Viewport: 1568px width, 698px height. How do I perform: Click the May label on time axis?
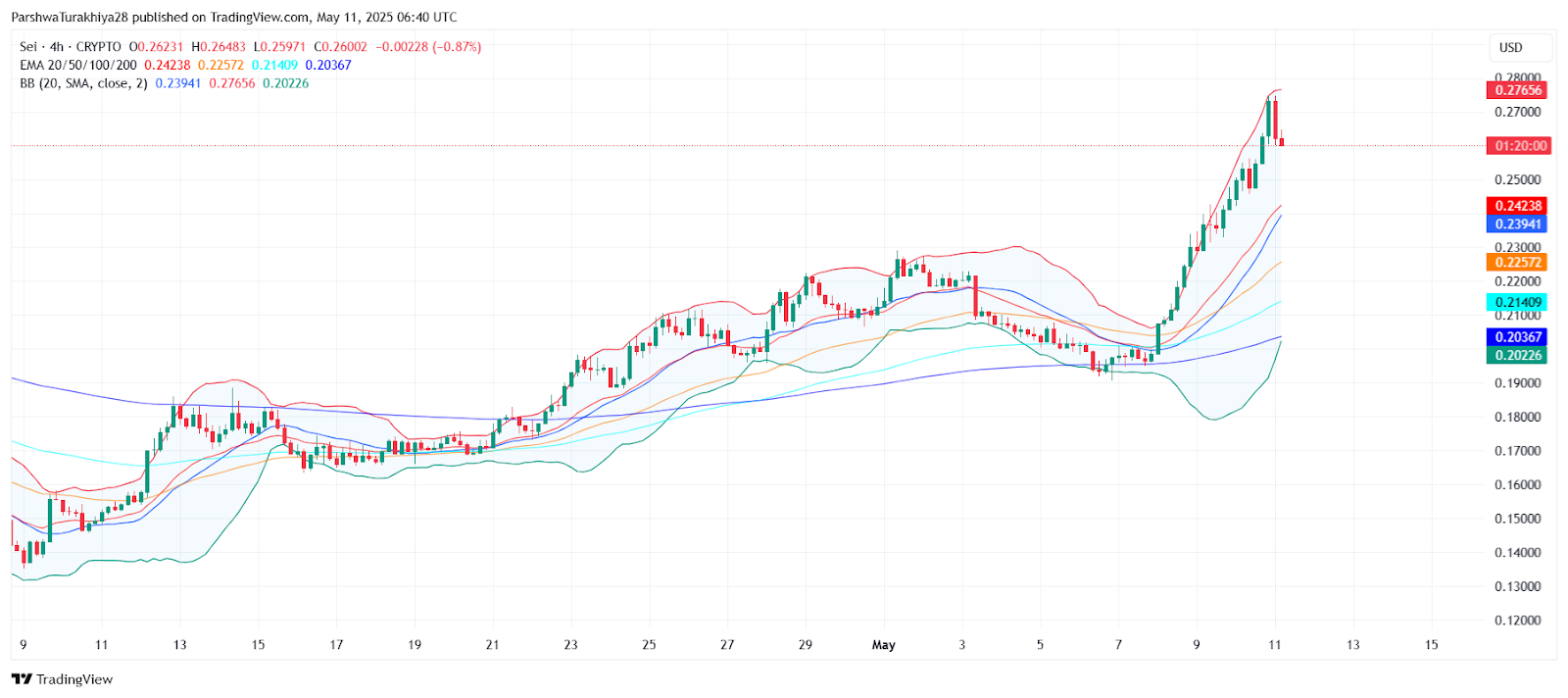pos(884,645)
